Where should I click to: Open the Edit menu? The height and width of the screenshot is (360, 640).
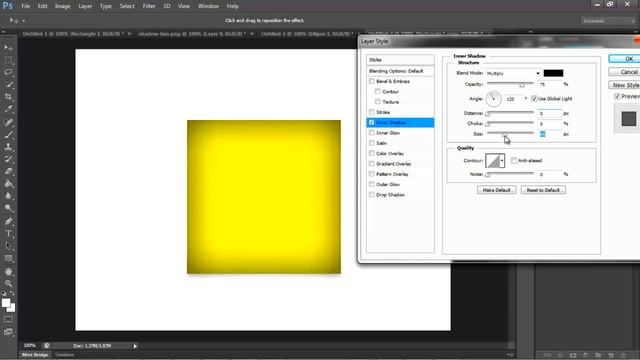click(42, 6)
